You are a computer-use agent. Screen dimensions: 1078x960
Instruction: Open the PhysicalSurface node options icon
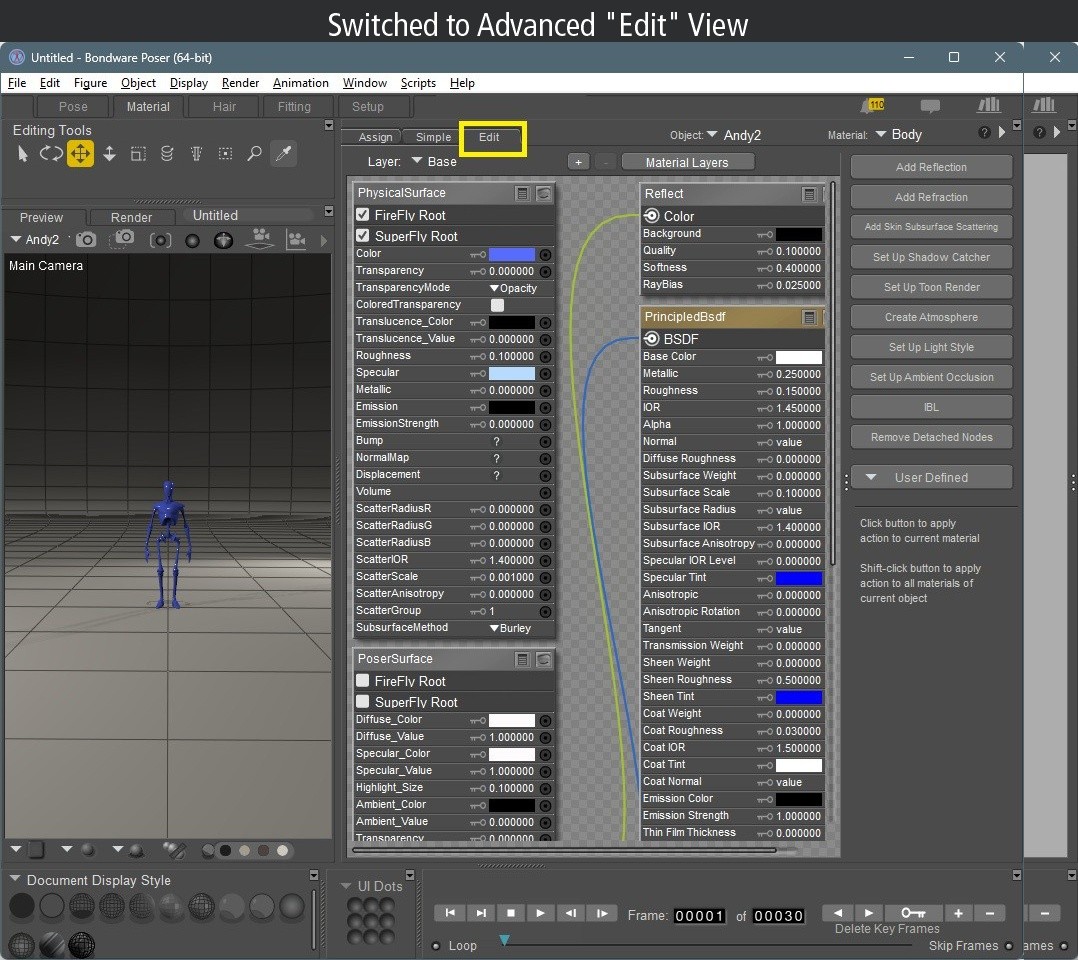point(522,192)
